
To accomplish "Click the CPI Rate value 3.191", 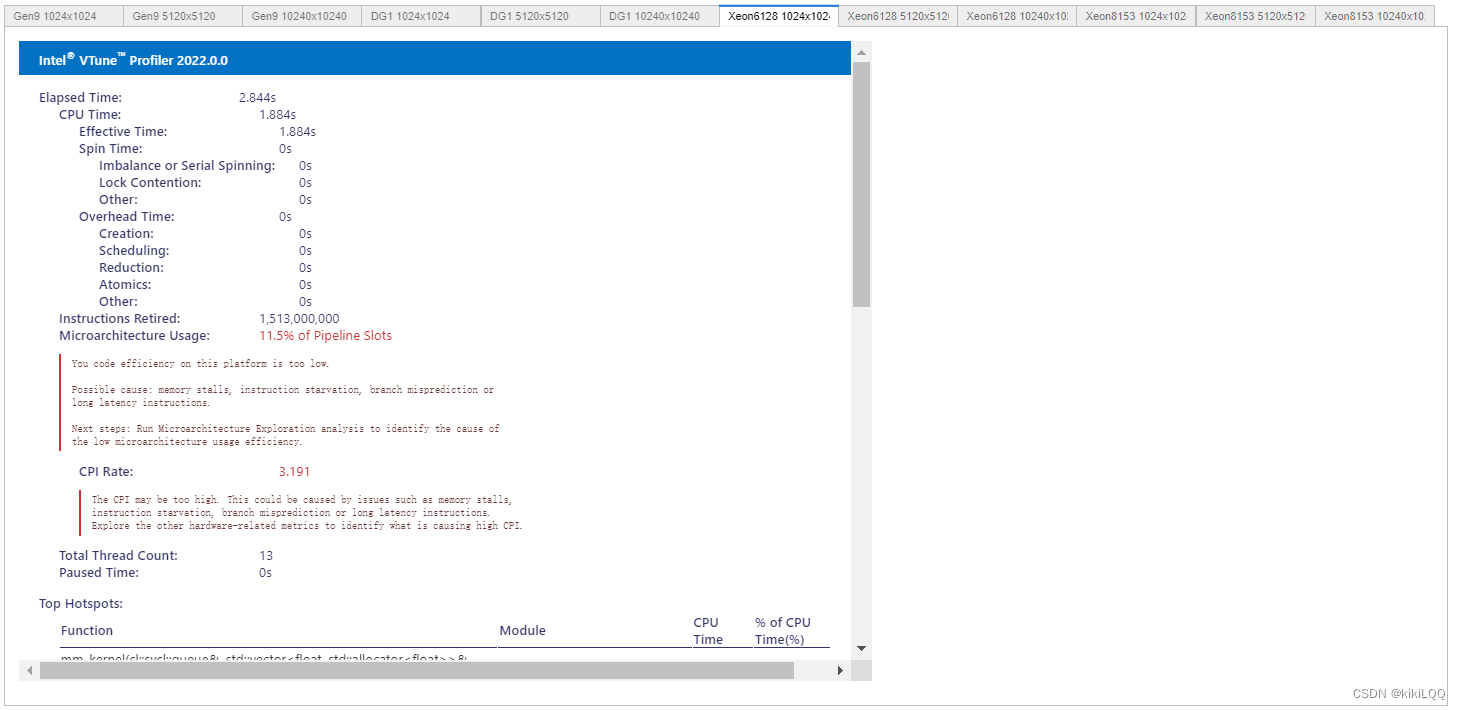I will (294, 472).
